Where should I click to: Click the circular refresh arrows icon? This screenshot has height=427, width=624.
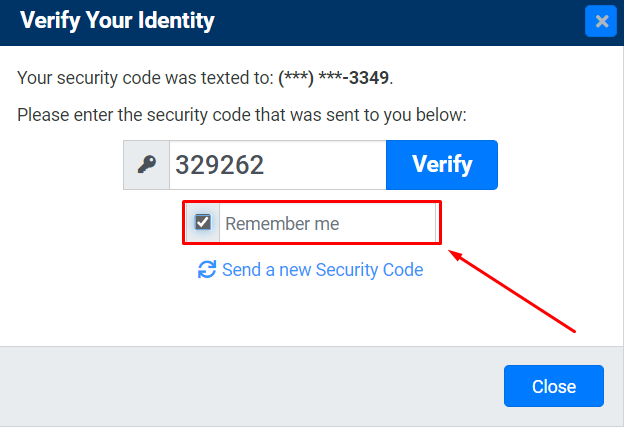207,269
